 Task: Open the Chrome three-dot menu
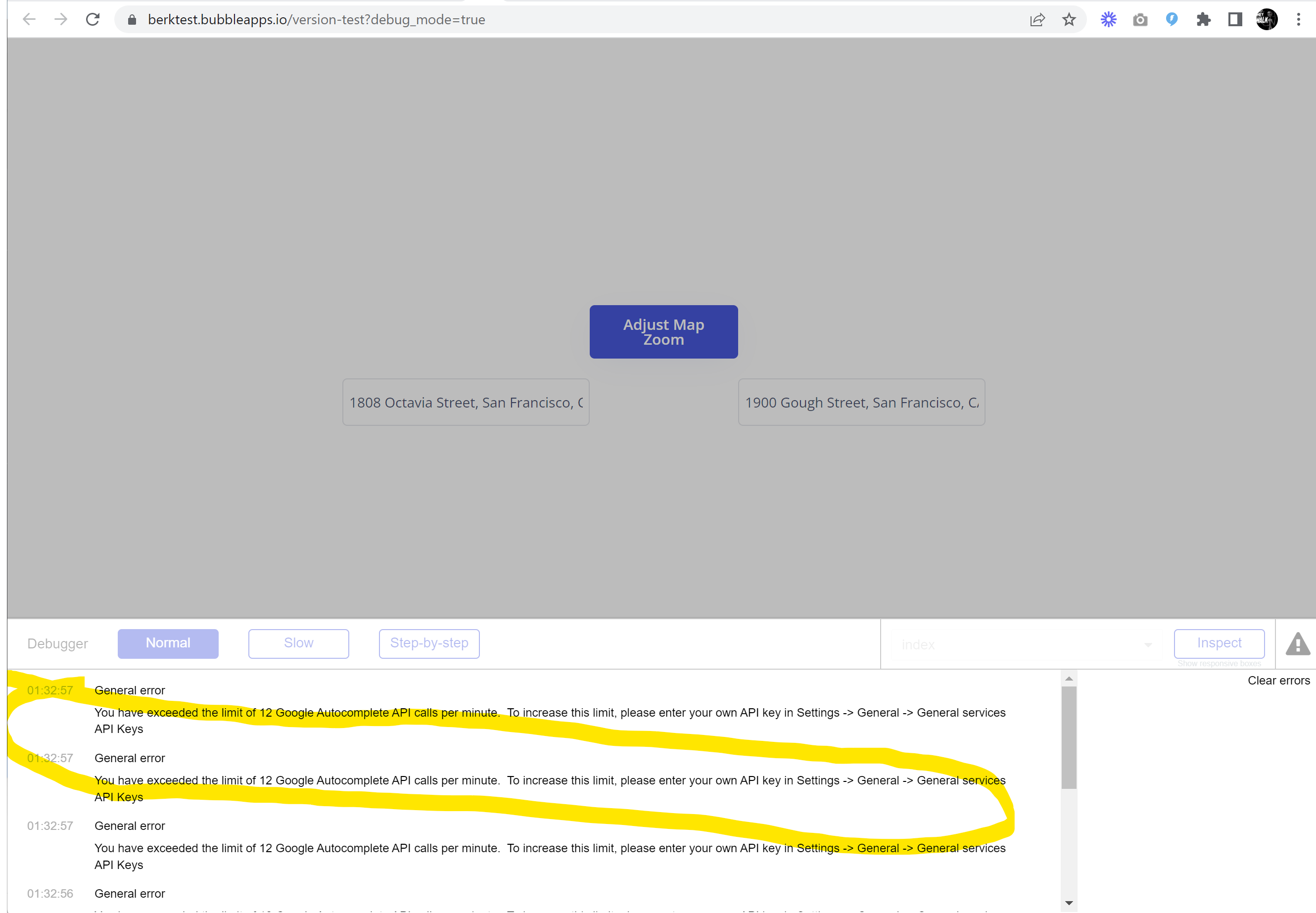1298,19
